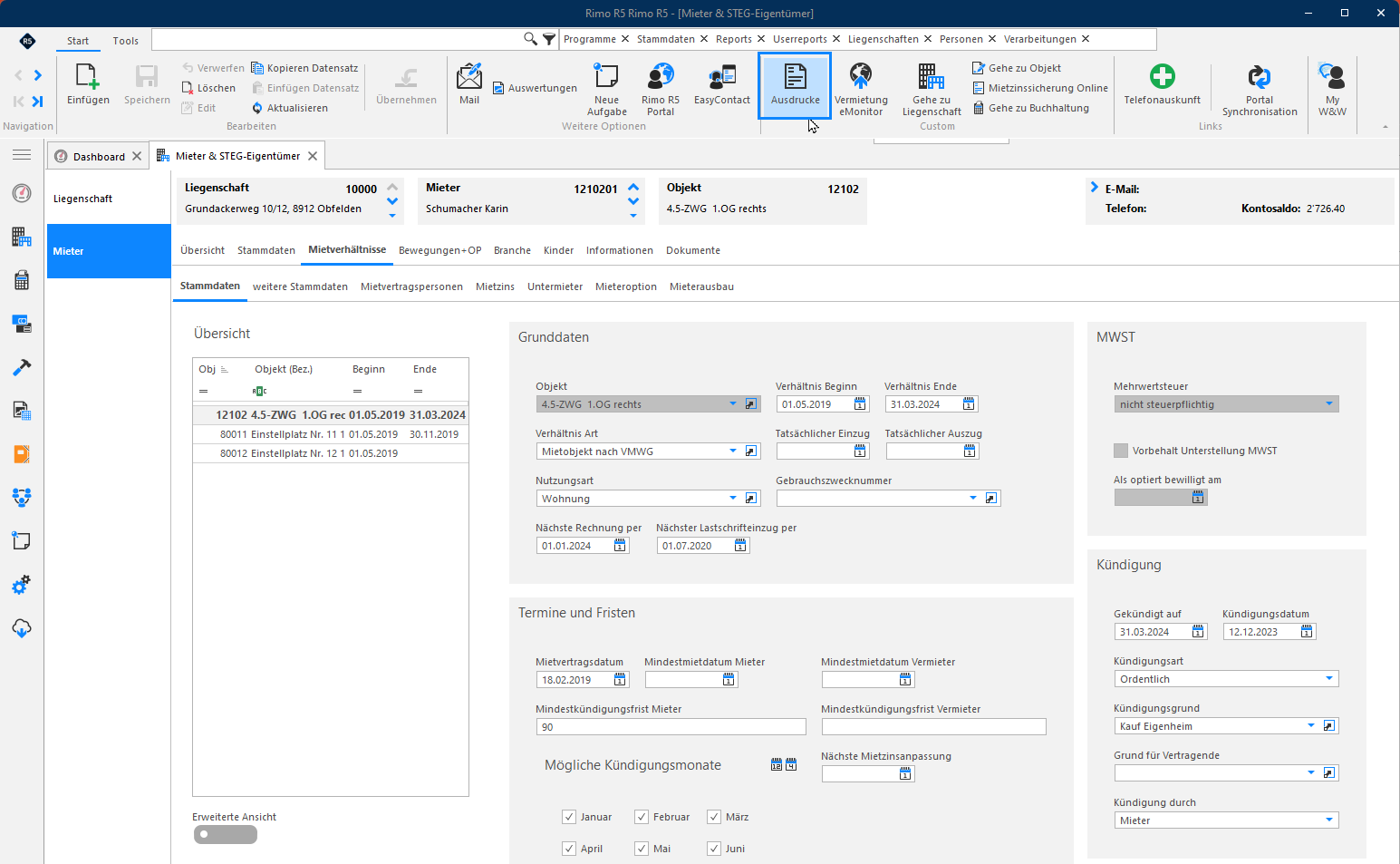Switch to the Dokumente tab
The width and height of the screenshot is (1400, 864).
[693, 250]
